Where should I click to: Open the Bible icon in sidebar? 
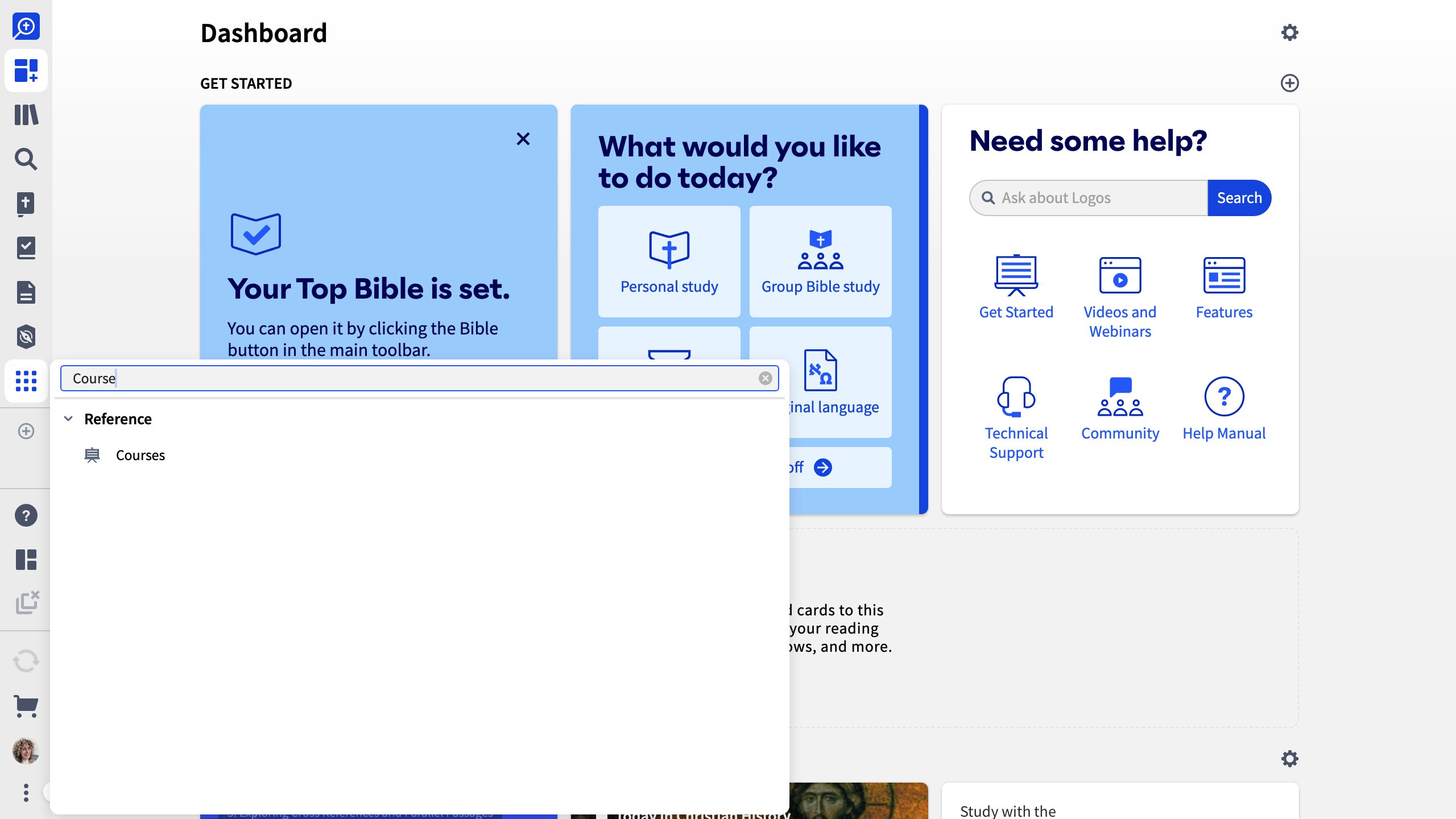click(x=26, y=204)
